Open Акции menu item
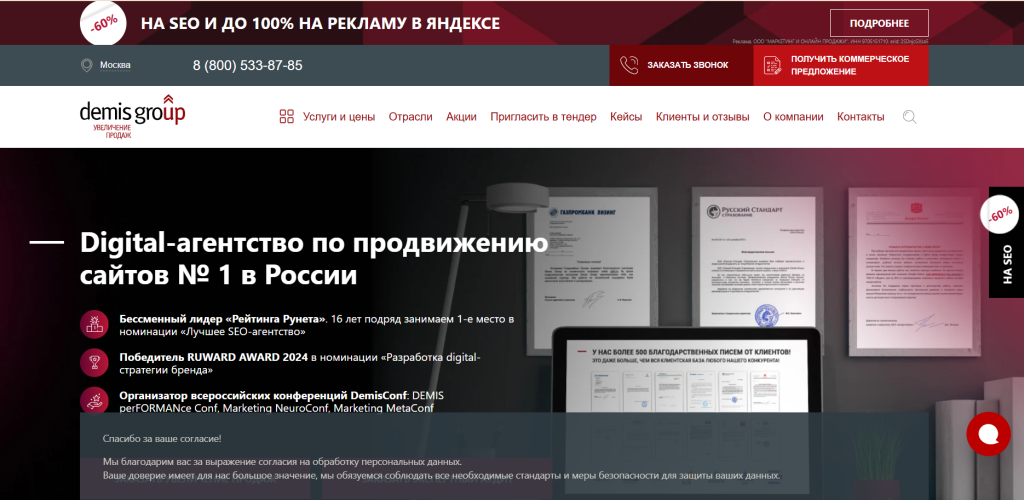This screenshot has height=500, width=1024. click(461, 117)
